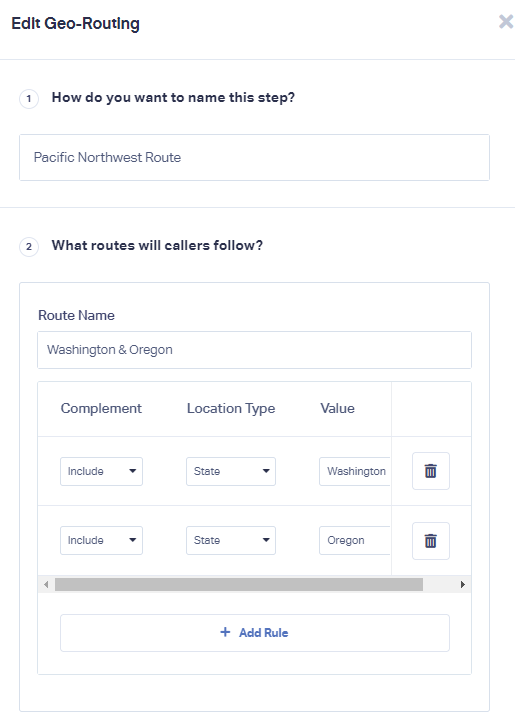Click the left arrow of horizontal scrollbar

46,584
